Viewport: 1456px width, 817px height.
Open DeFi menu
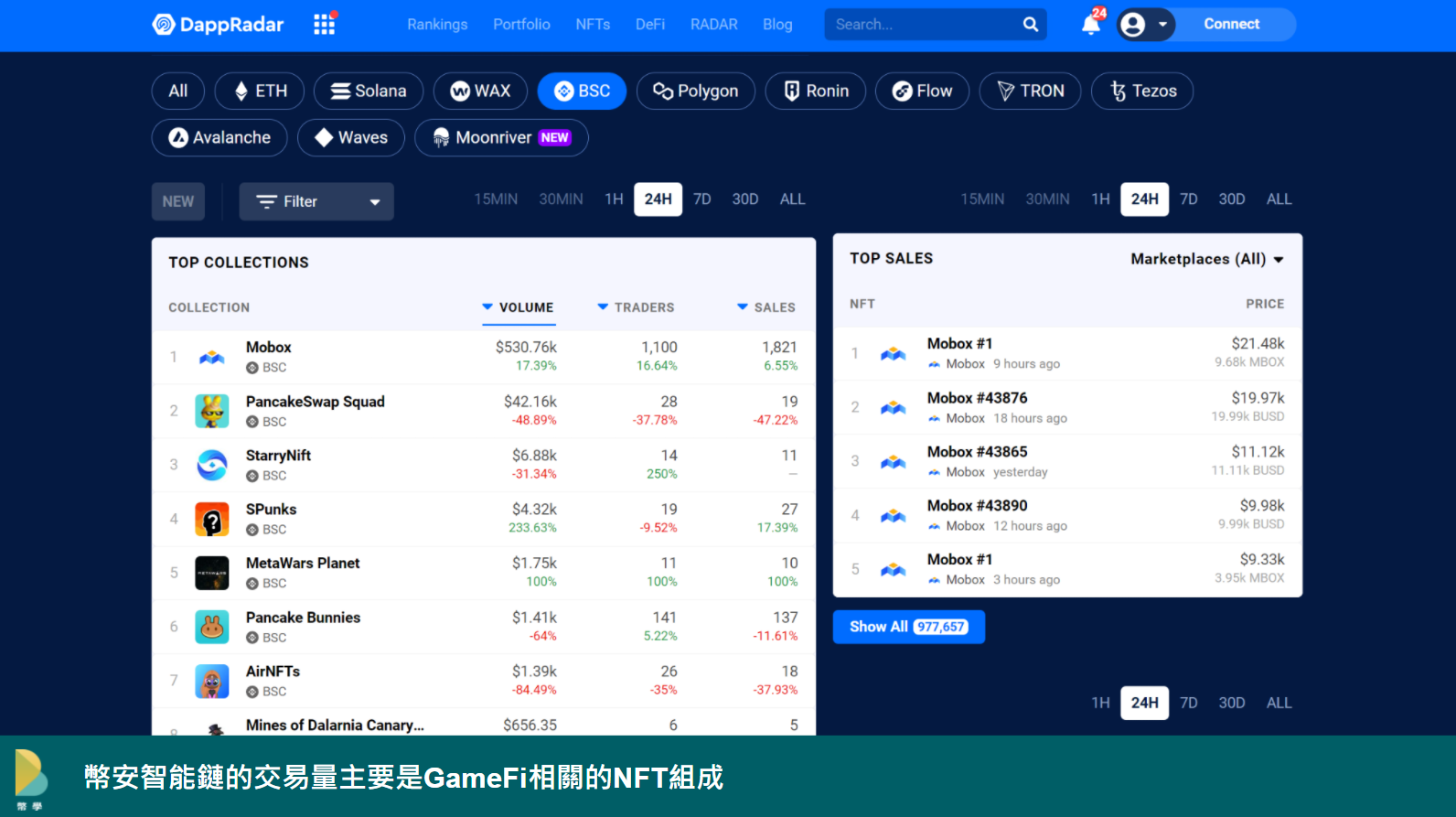tap(650, 25)
